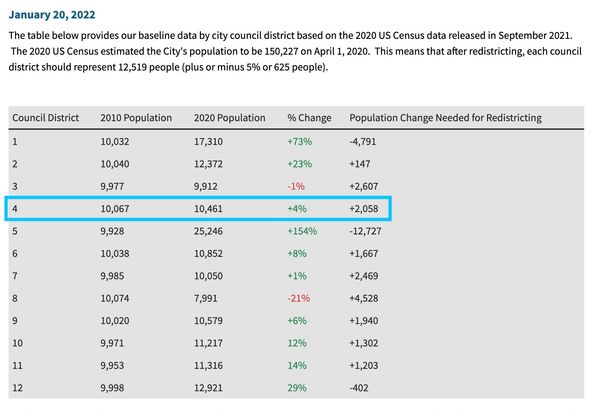Image resolution: width=600 pixels, height=411 pixels.
Task: Click the +2,469 redistricting value for District 7
Action: [x=365, y=275]
